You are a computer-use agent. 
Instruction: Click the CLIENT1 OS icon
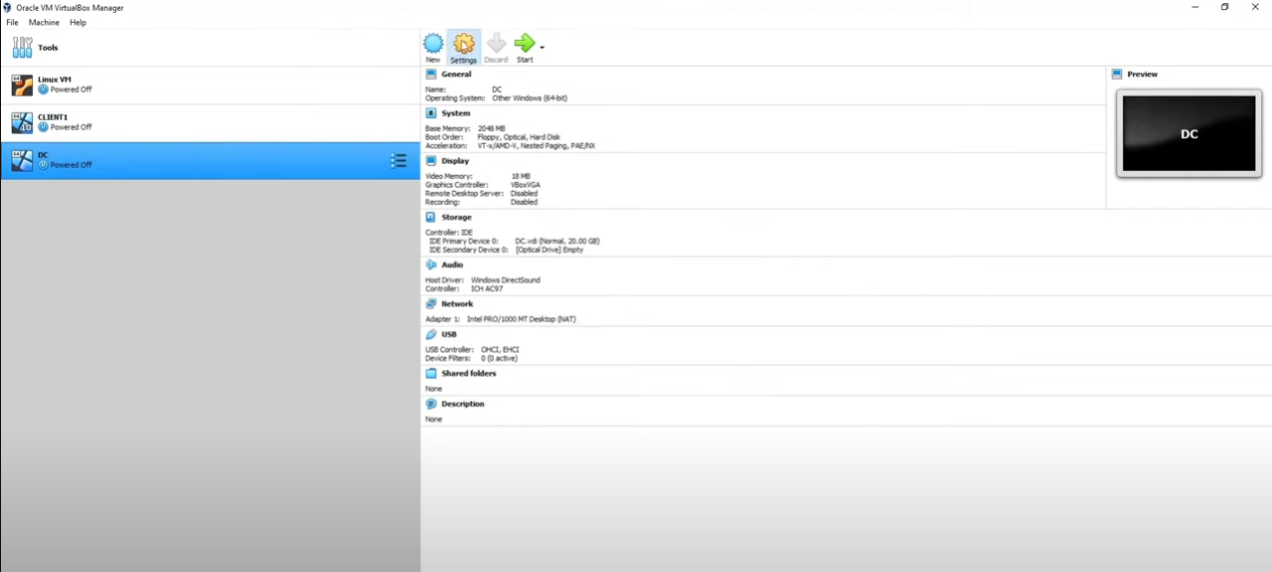pos(22,123)
